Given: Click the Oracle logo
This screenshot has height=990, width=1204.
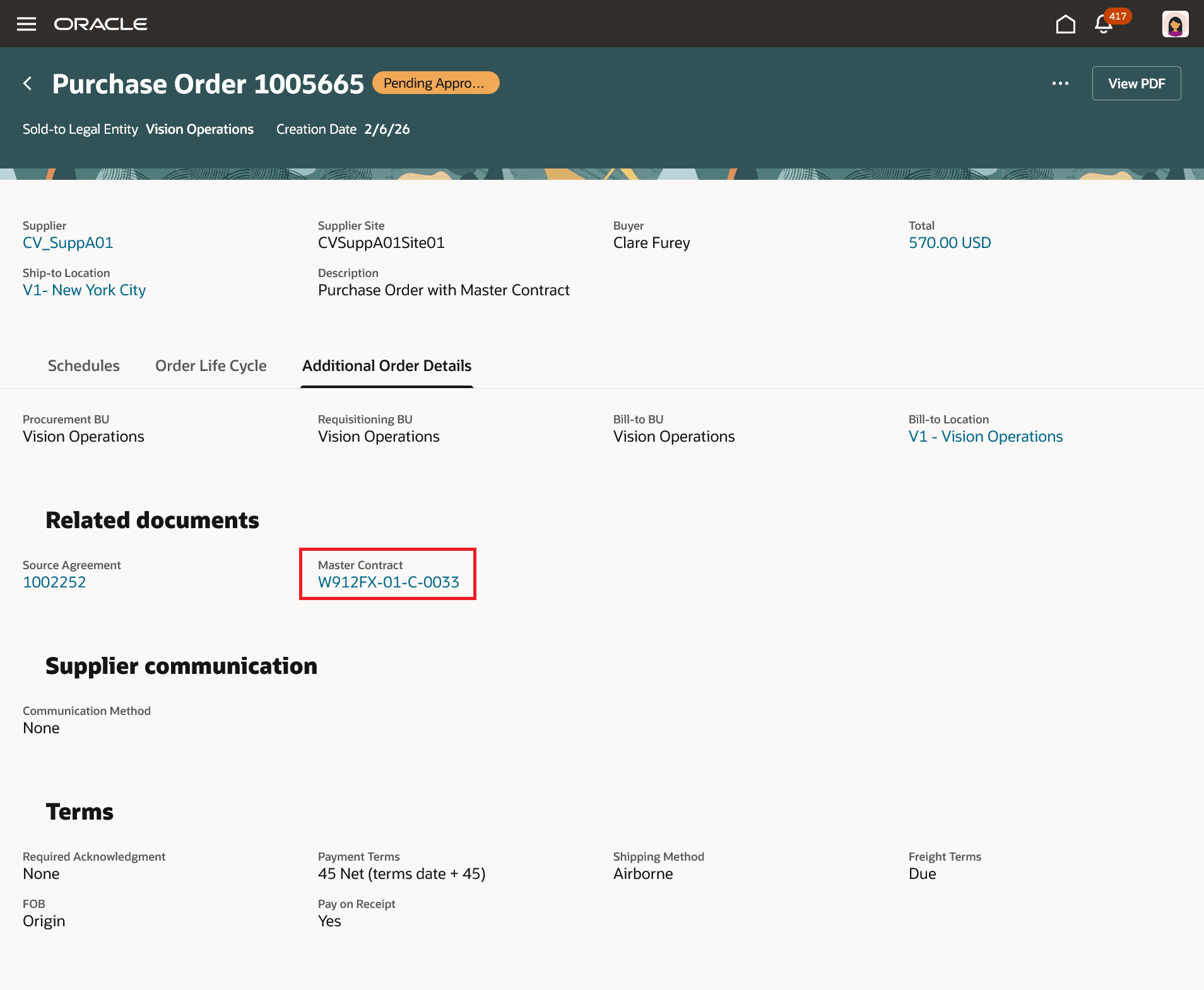Looking at the screenshot, I should click(101, 23).
